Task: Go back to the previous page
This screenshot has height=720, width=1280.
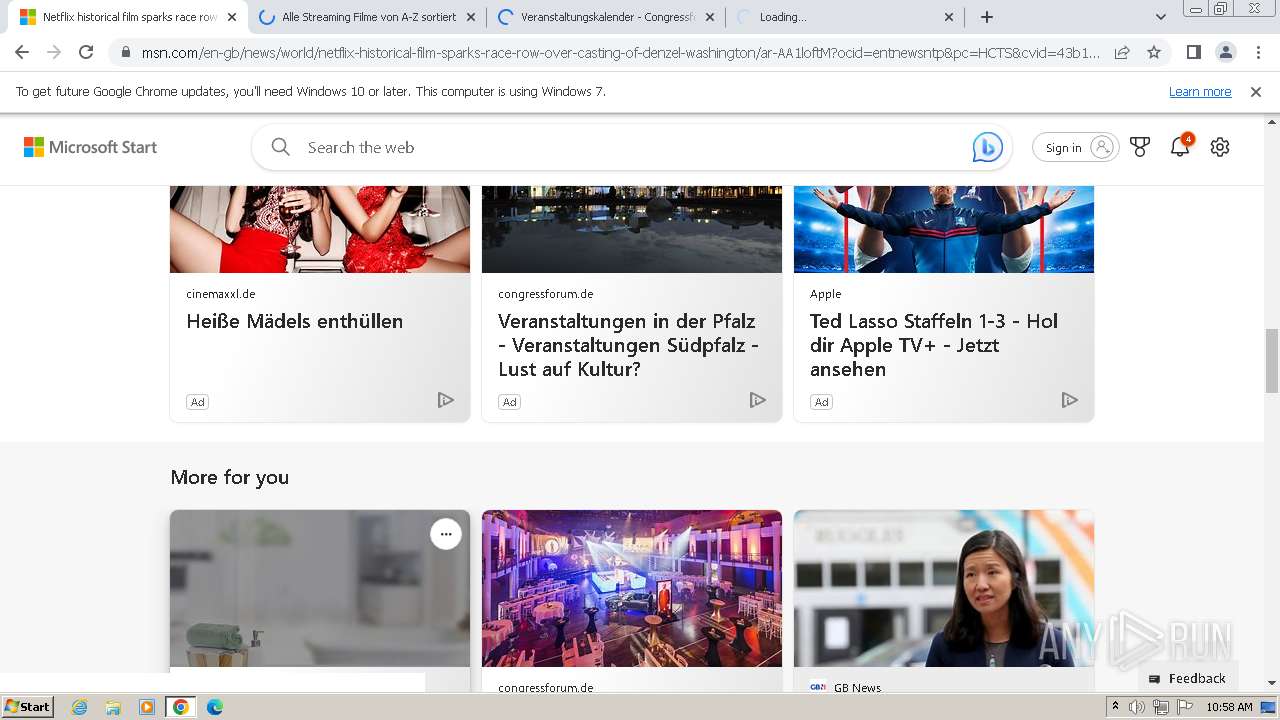Action: tap(22, 52)
